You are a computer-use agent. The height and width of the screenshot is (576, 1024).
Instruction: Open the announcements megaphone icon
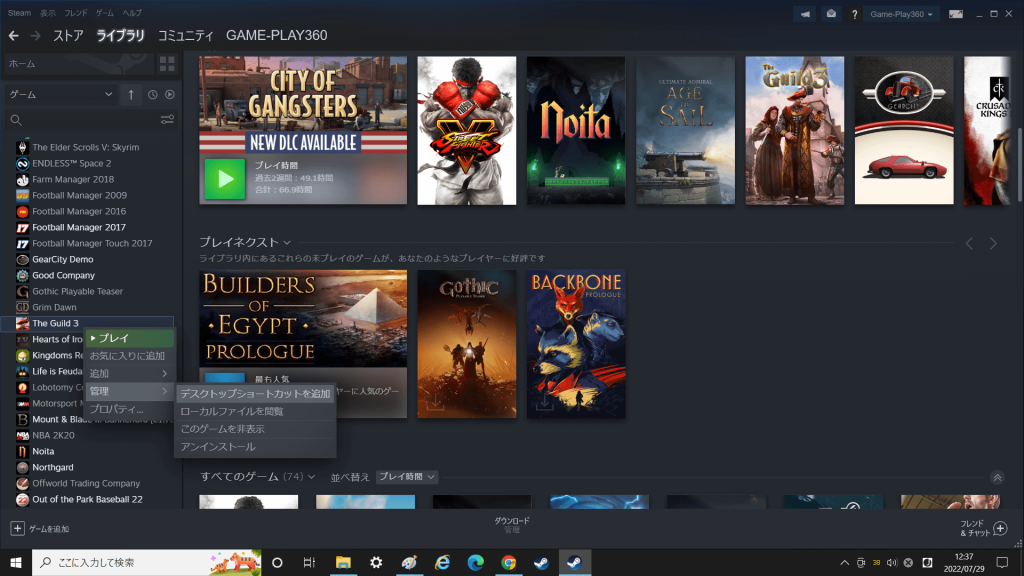click(805, 14)
